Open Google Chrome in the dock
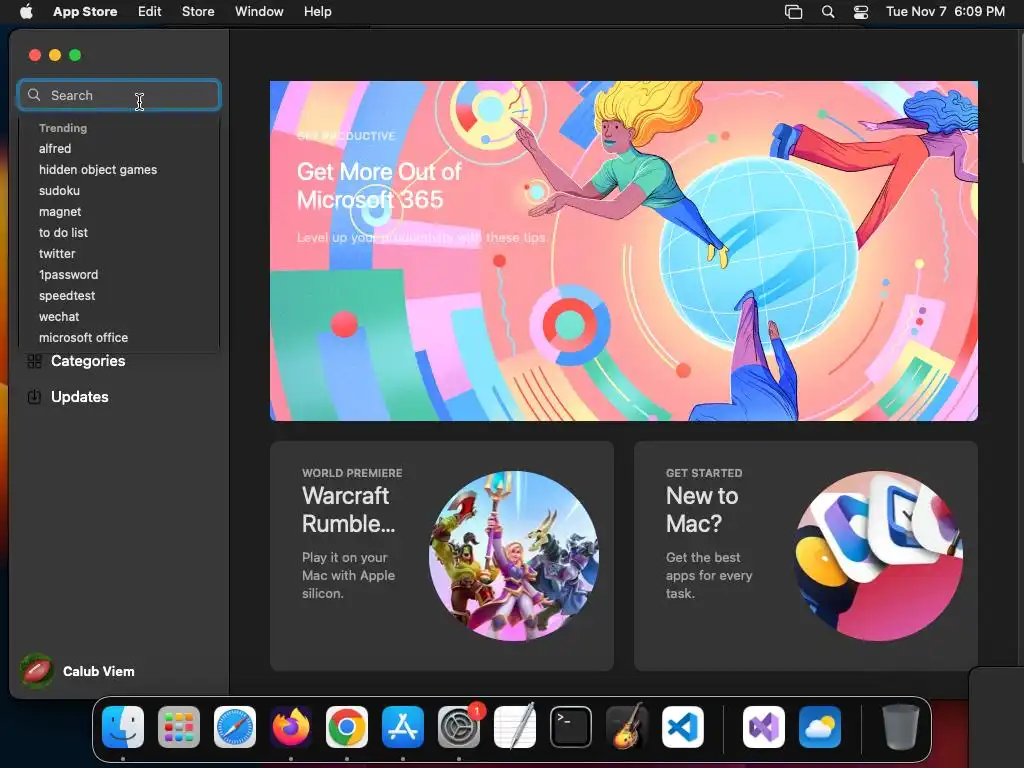1024x768 pixels. (347, 727)
